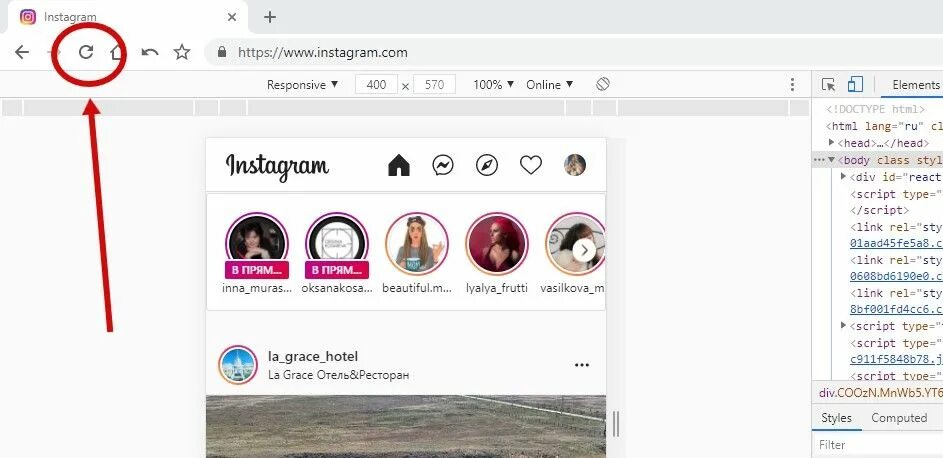The image size is (943, 458).
Task: Open the Explore compass icon
Action: [x=487, y=165]
